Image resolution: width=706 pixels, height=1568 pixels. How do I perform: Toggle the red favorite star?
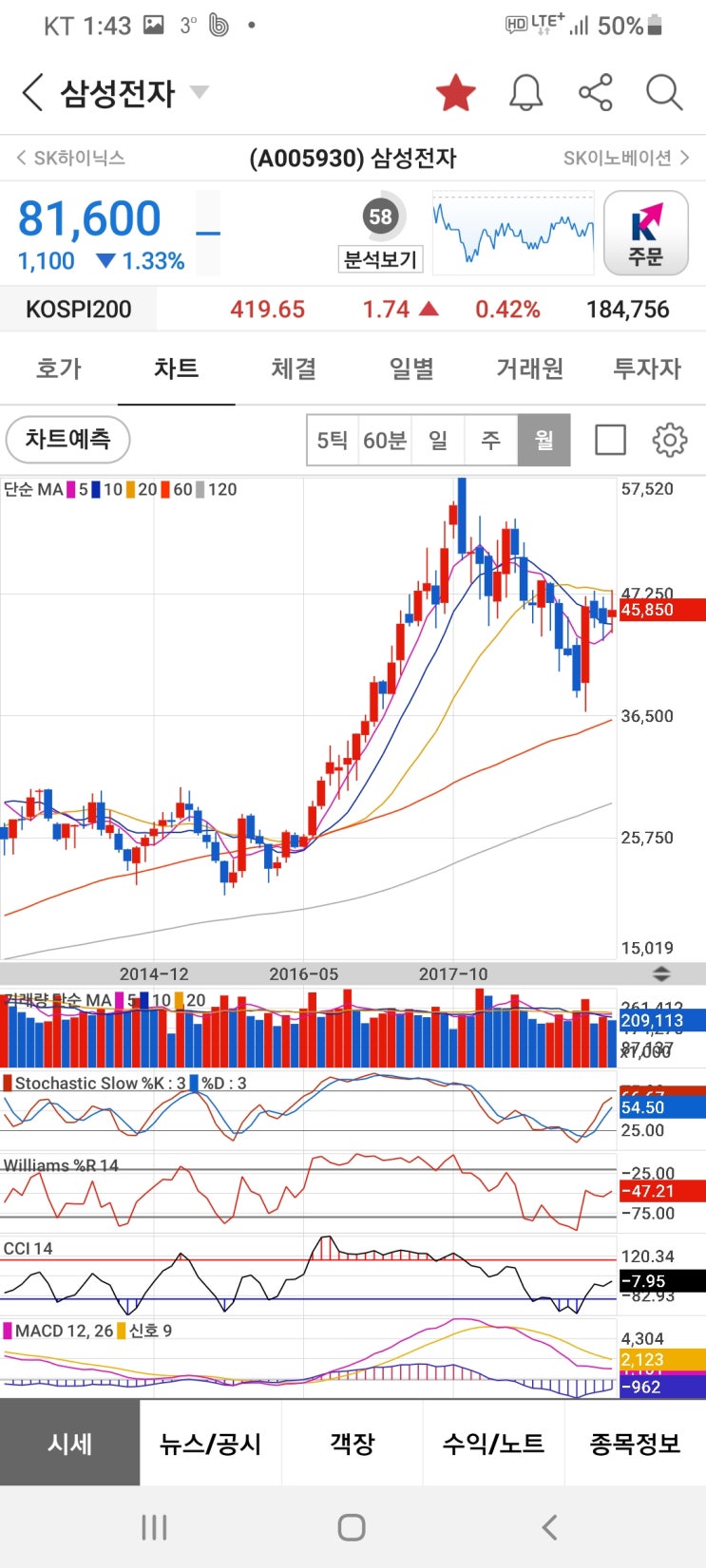pos(455,92)
